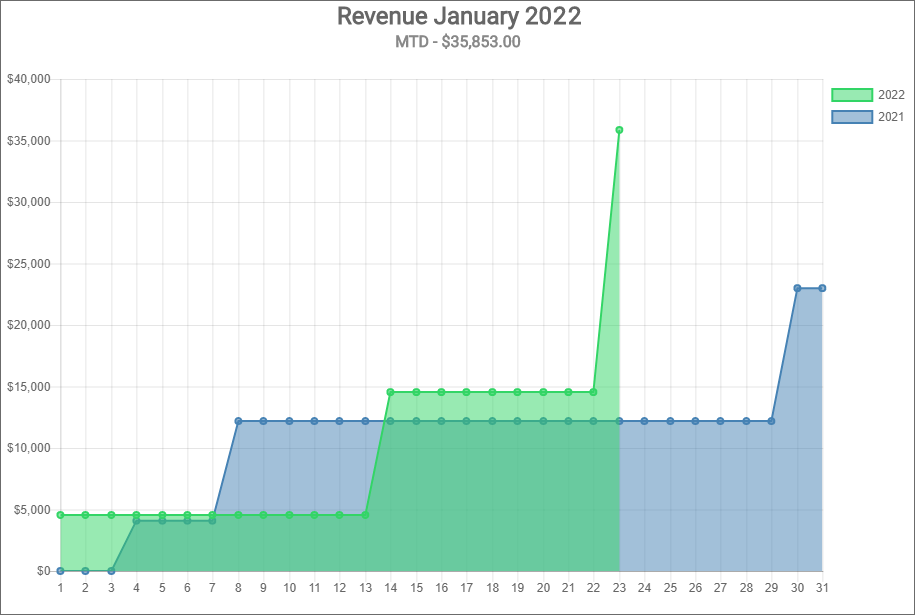915x615 pixels.
Task: Select the day 8 blue data point
Action: pos(237,421)
